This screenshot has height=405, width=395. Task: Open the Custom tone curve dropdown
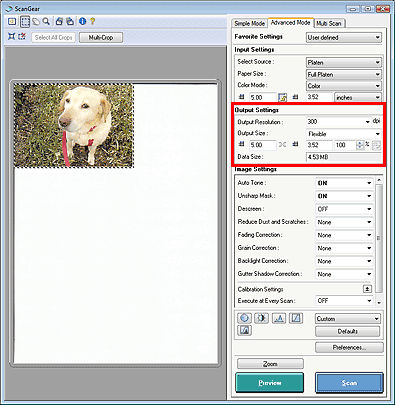347,319
